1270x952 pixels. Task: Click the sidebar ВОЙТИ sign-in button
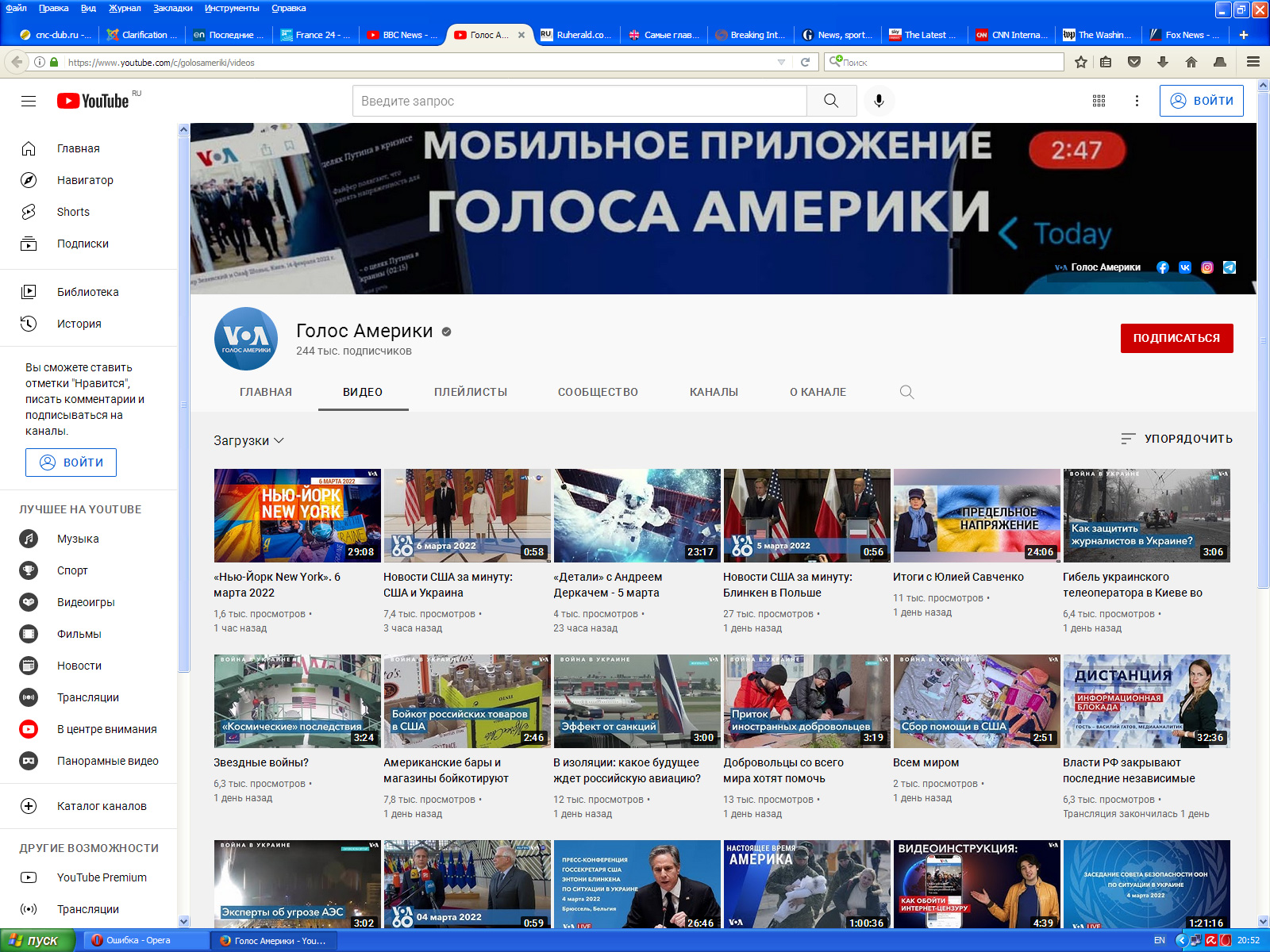[x=71, y=463]
